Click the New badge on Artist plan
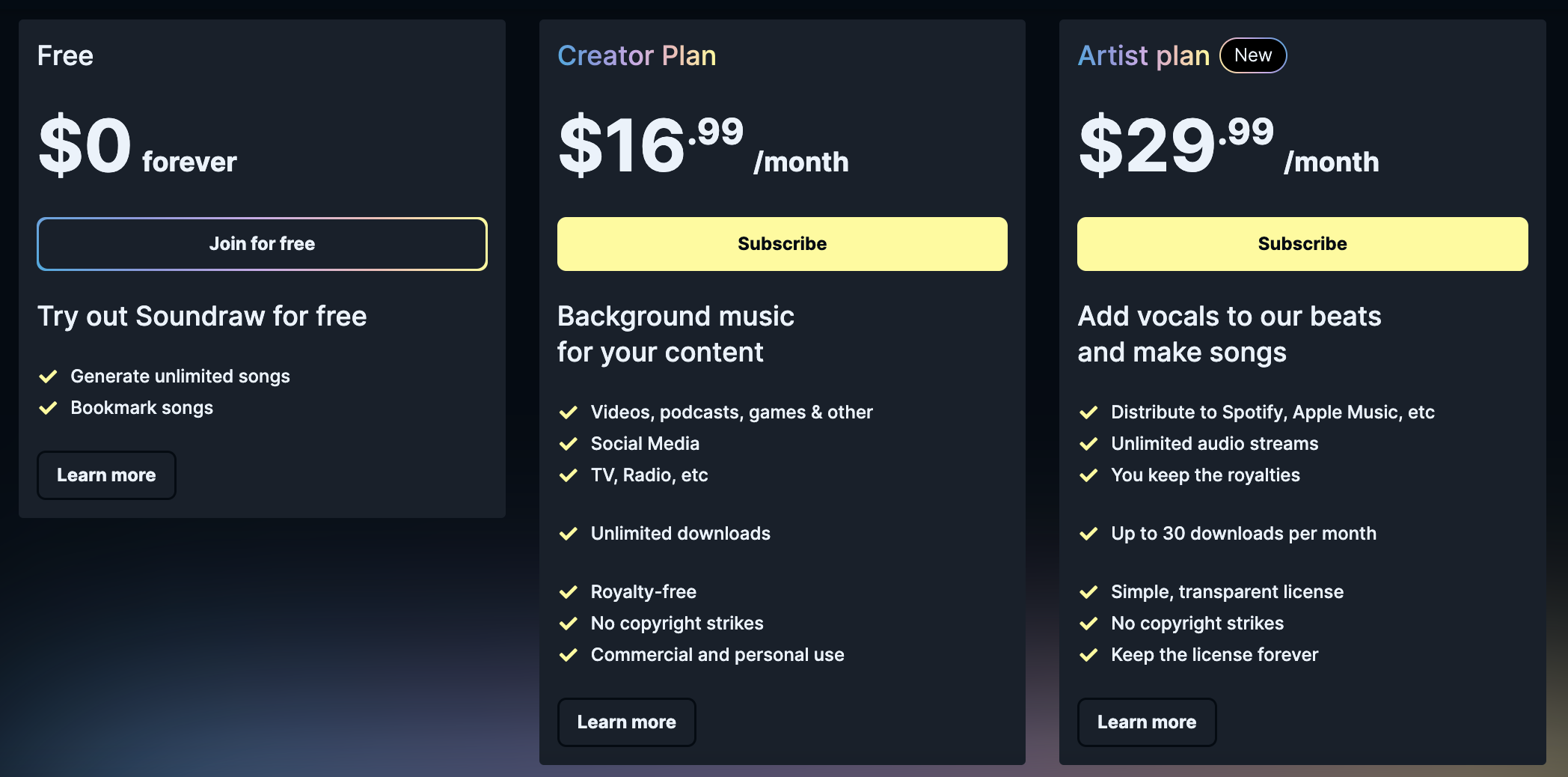1568x777 pixels. [x=1253, y=55]
